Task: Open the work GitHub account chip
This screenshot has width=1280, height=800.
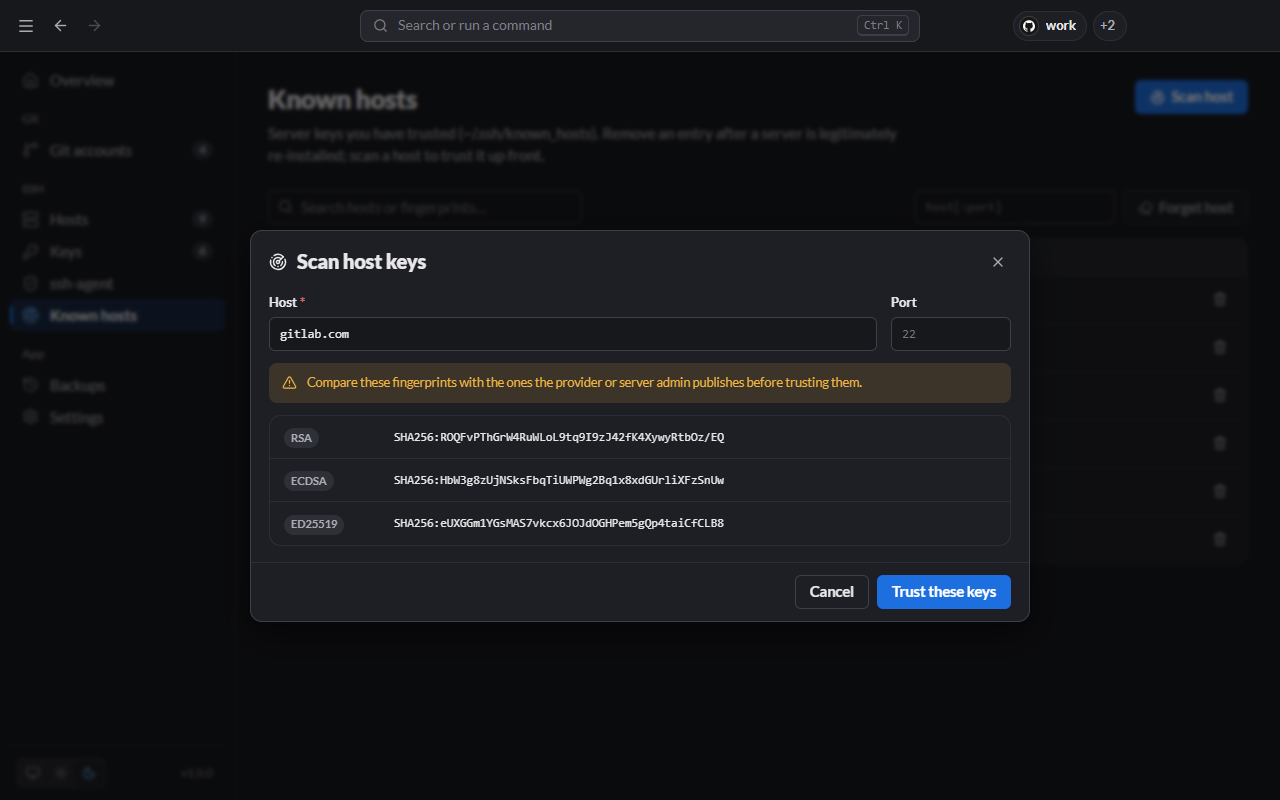Action: coord(1050,26)
